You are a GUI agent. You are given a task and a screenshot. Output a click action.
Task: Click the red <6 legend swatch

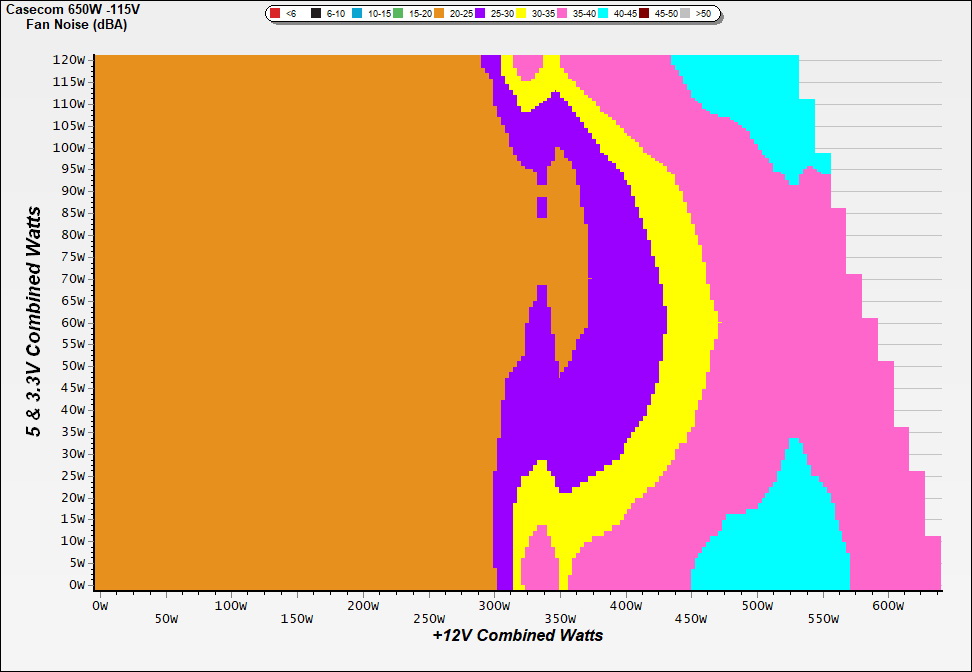tap(275, 14)
